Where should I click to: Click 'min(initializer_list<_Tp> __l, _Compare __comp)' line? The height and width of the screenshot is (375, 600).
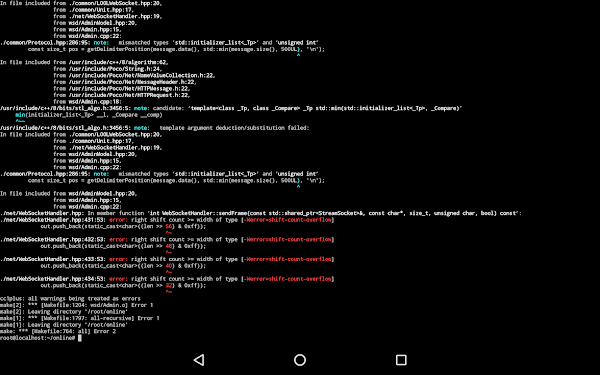pos(89,115)
